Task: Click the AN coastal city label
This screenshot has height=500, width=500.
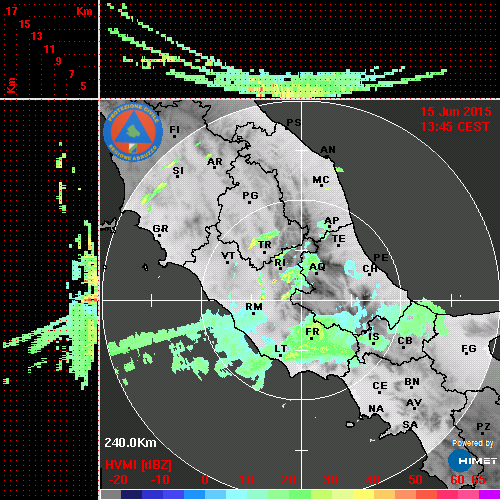Action: (x=328, y=150)
